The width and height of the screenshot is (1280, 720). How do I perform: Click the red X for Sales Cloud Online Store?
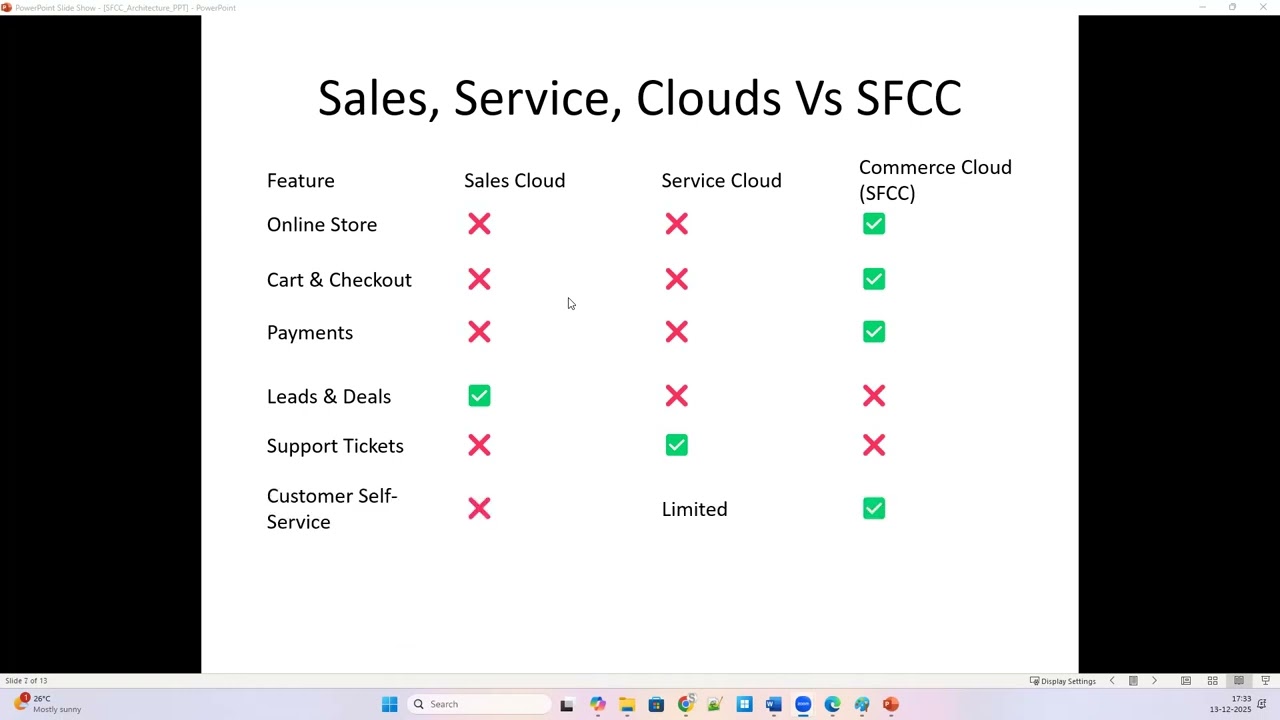coord(479,224)
